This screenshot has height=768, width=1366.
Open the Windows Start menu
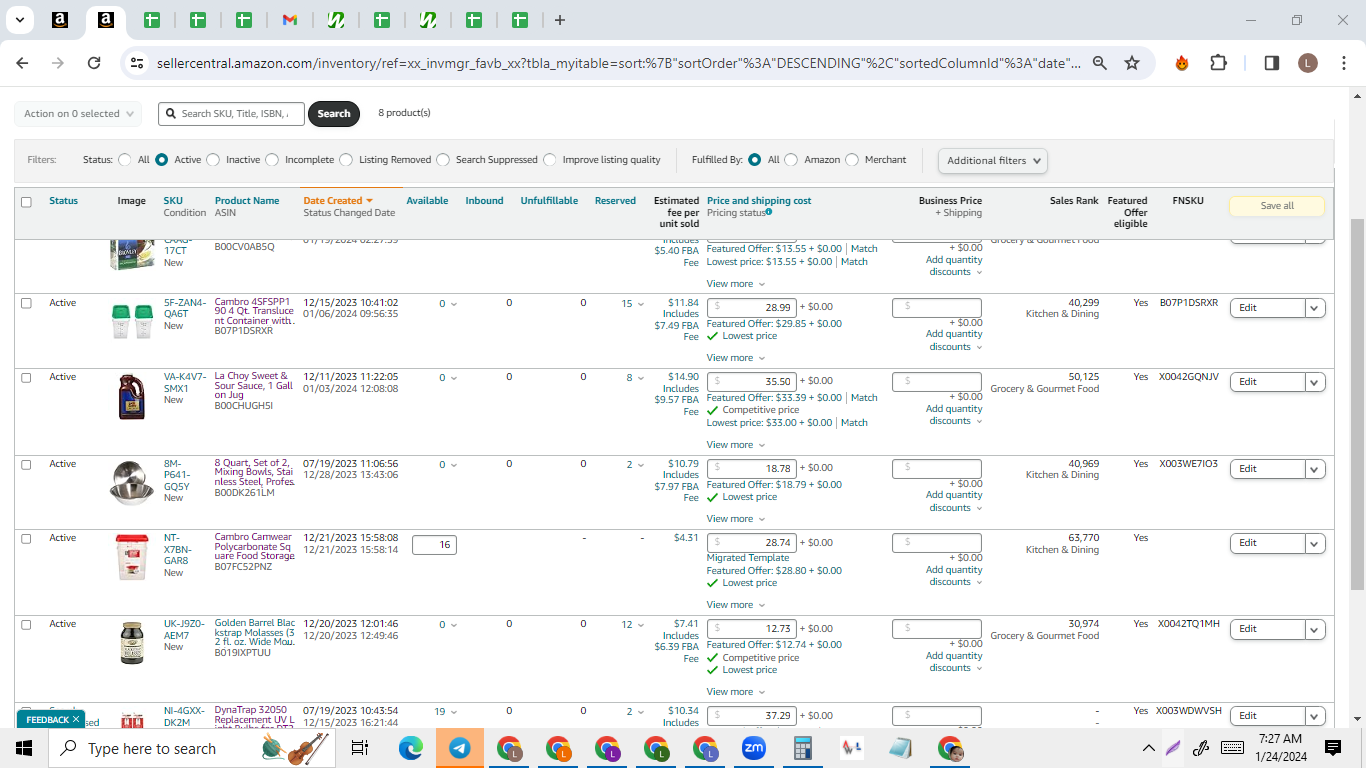tap(24, 748)
